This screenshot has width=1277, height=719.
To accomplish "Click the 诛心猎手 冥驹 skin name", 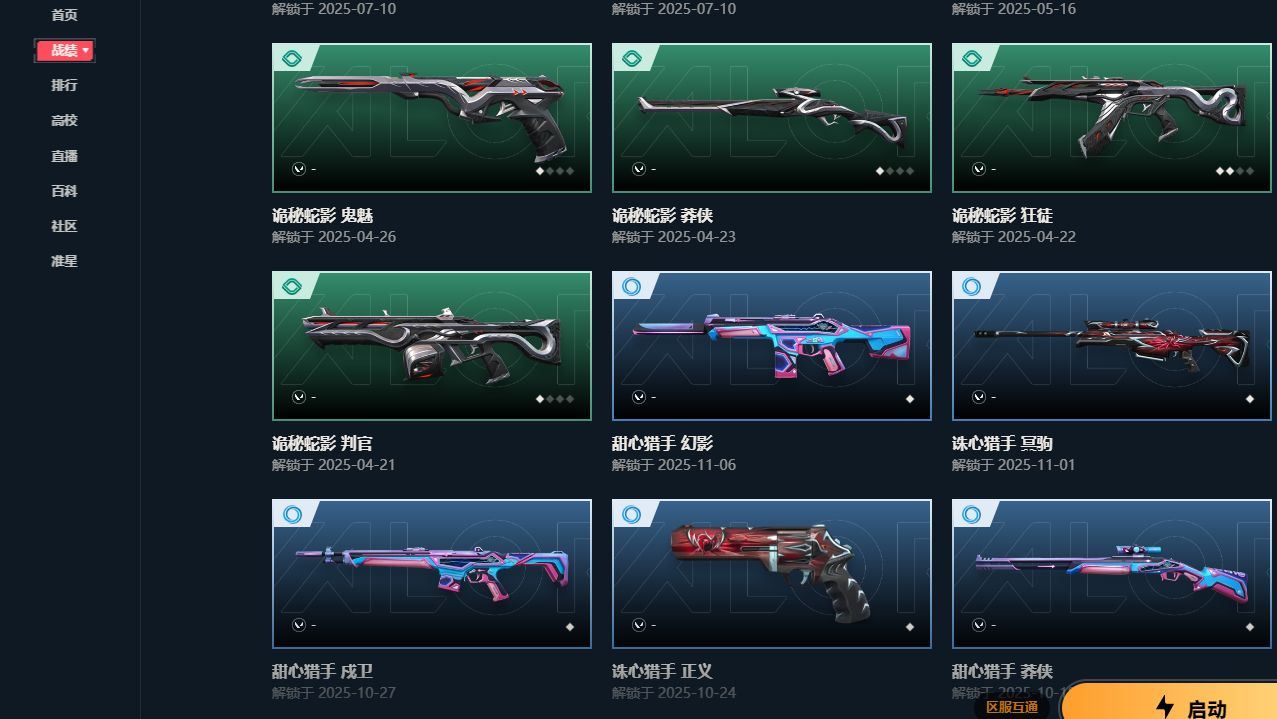I will (x=1002, y=443).
